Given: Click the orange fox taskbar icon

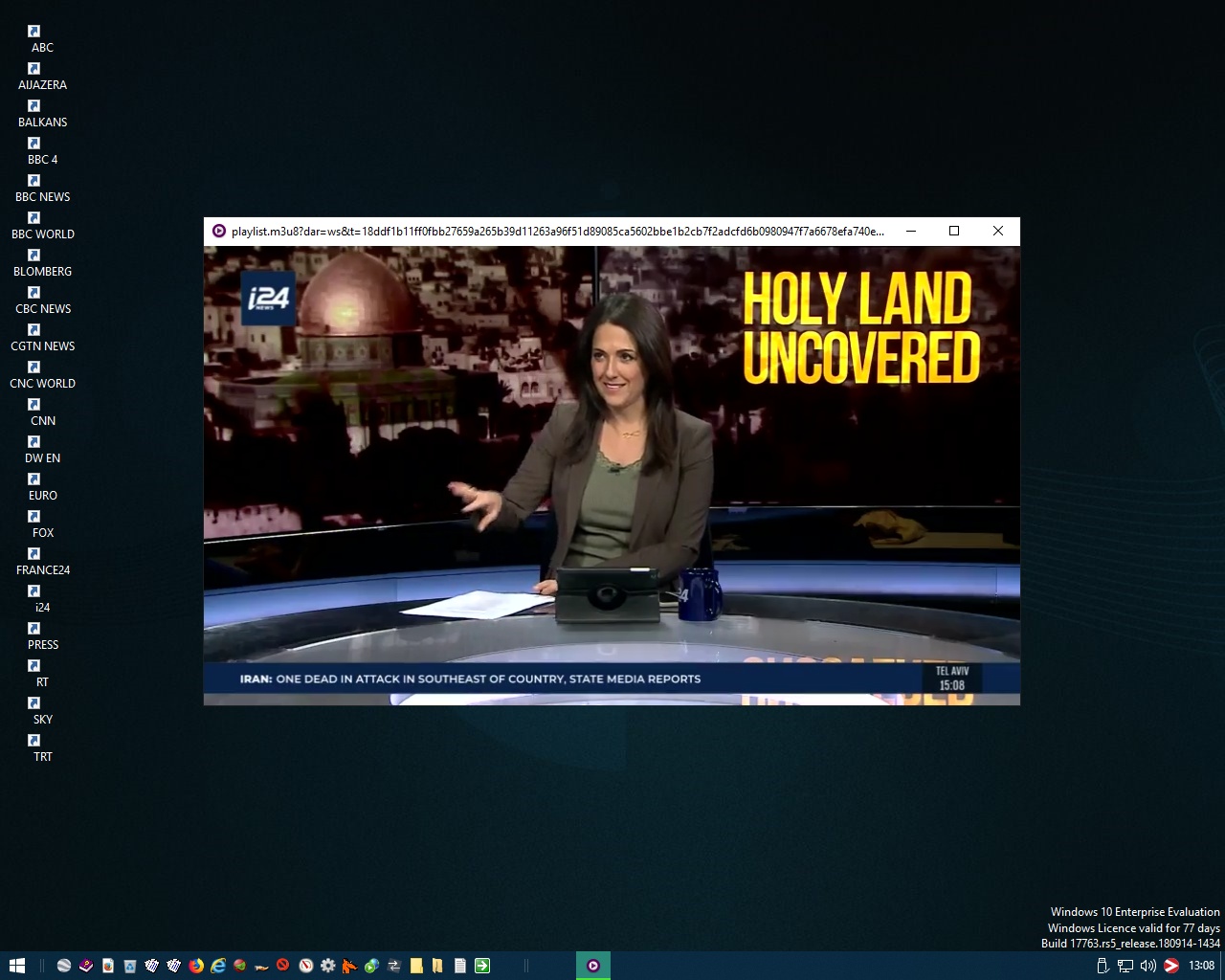Looking at the screenshot, I should click(349, 966).
